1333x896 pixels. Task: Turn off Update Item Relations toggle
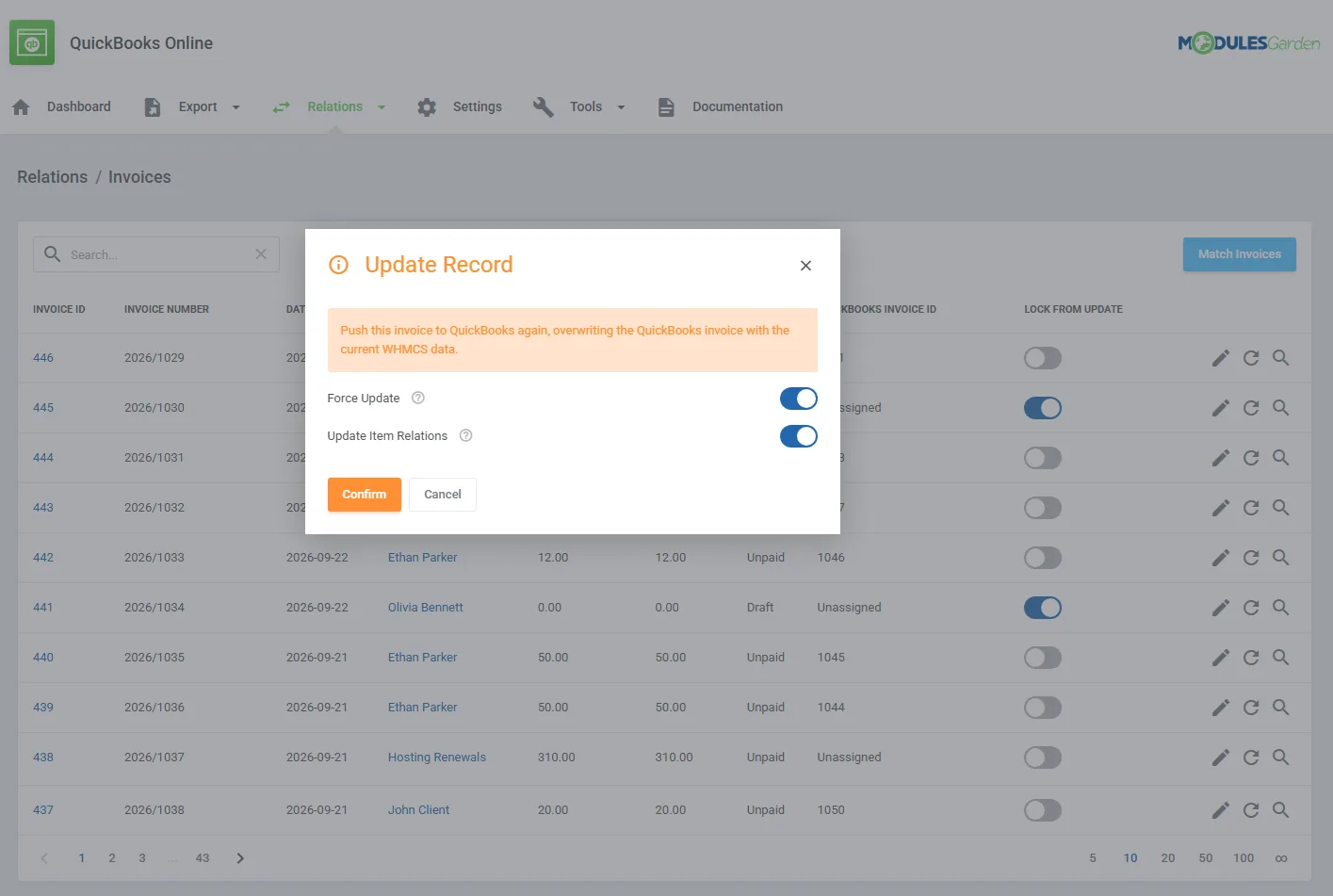(x=799, y=436)
